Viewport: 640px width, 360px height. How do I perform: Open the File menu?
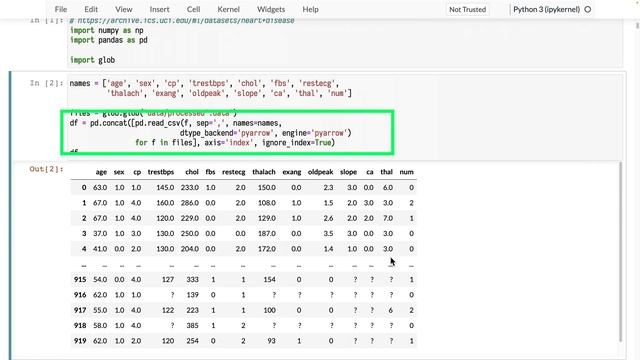click(x=61, y=9)
